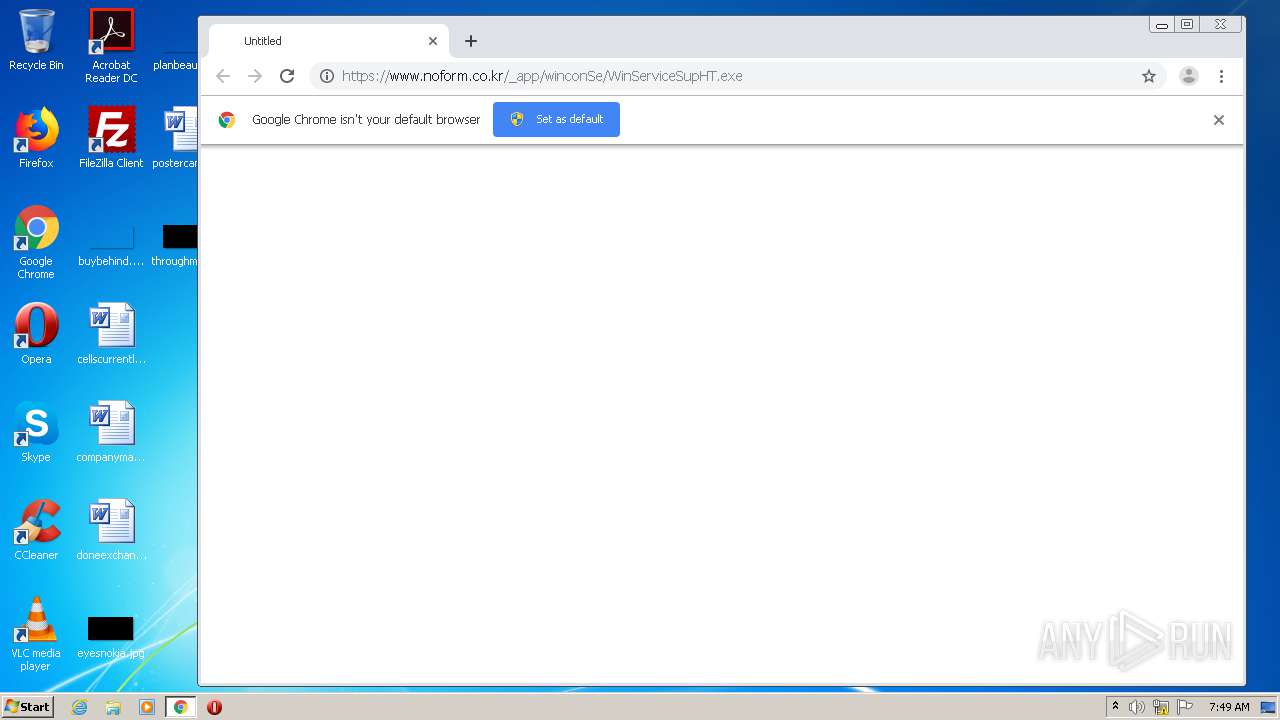This screenshot has height=720, width=1280.
Task: Go forward in Chrome history
Action: [x=255, y=76]
